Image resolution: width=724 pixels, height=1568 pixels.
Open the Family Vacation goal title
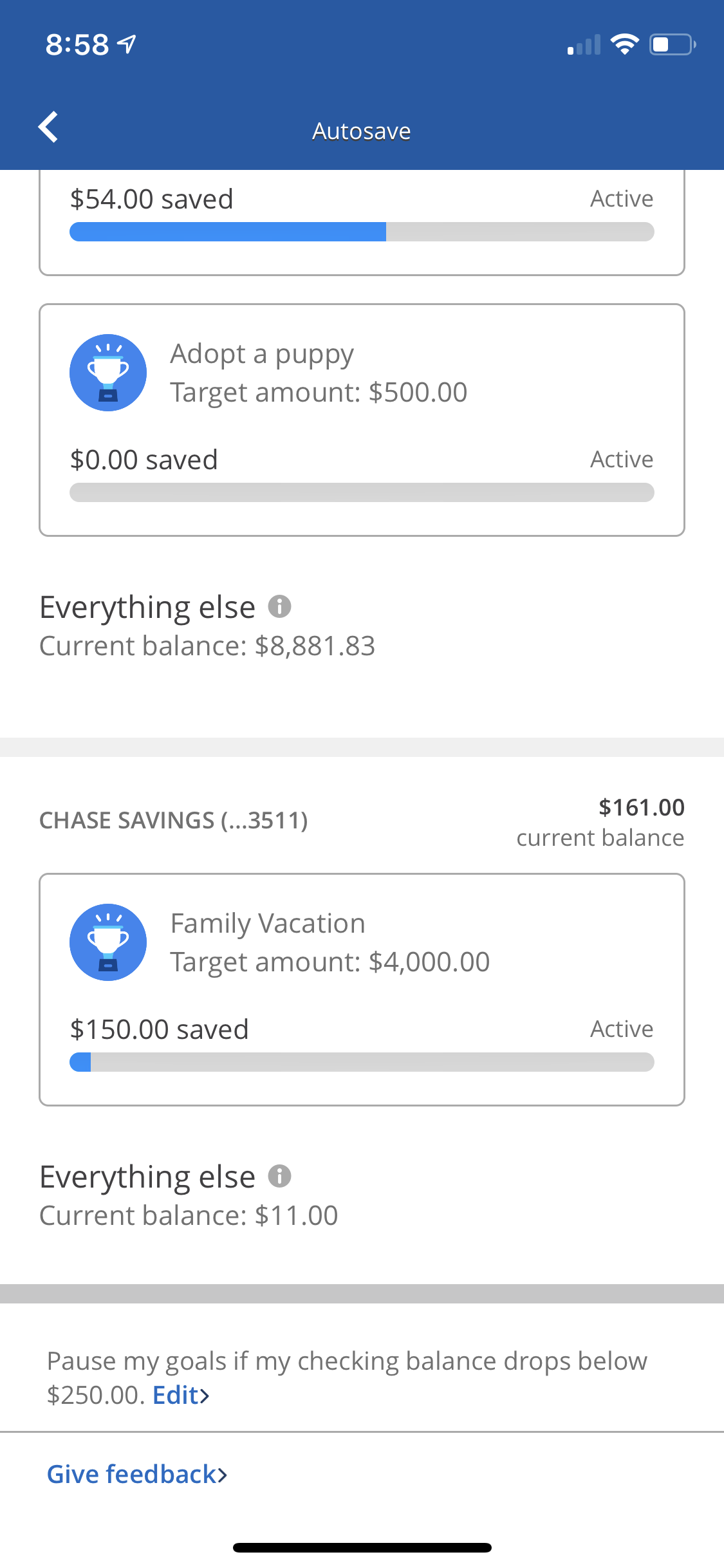[x=268, y=923]
